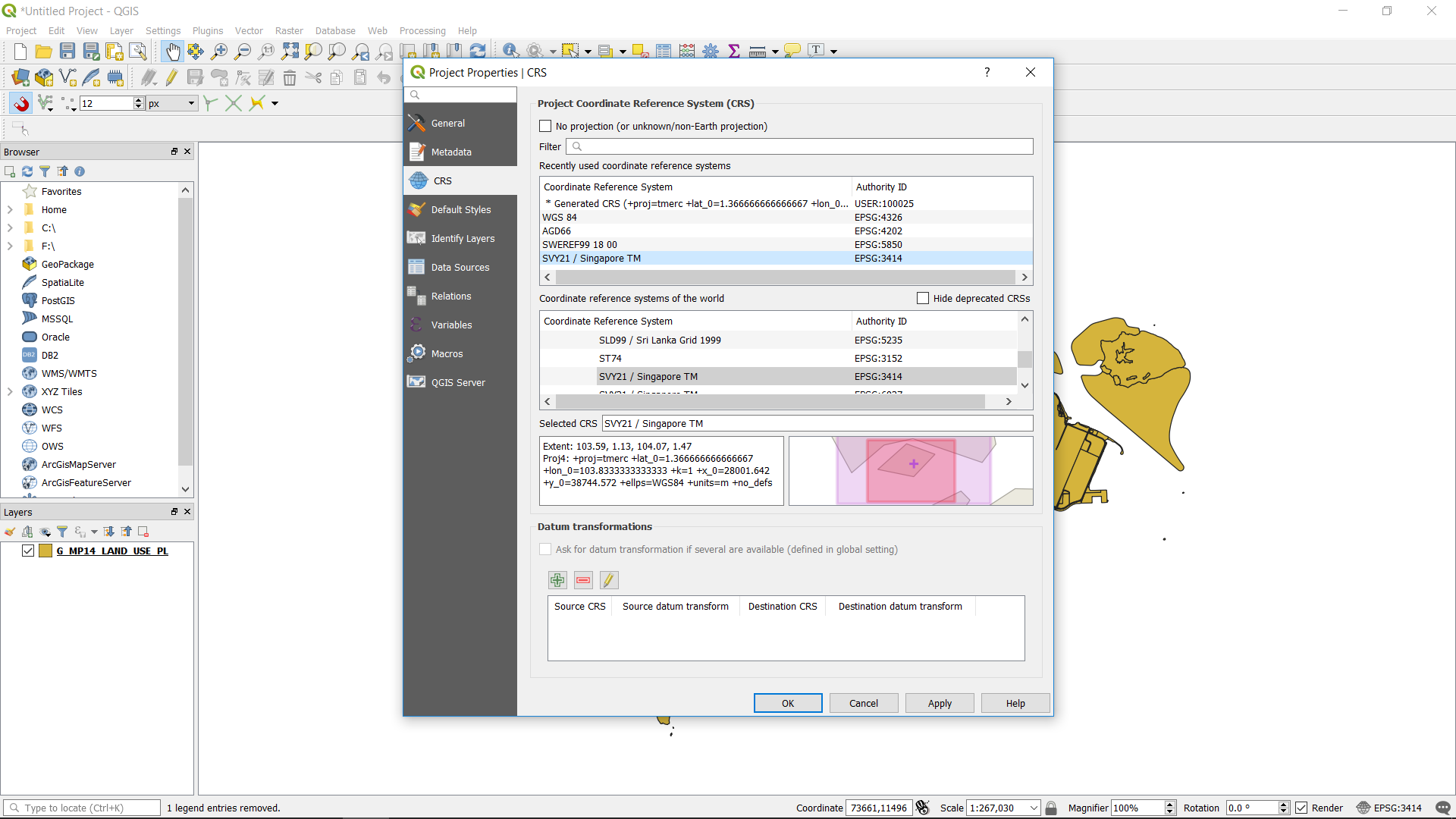This screenshot has width=1456, height=819.
Task: Click the Pan Map hand tool
Action: 173,51
